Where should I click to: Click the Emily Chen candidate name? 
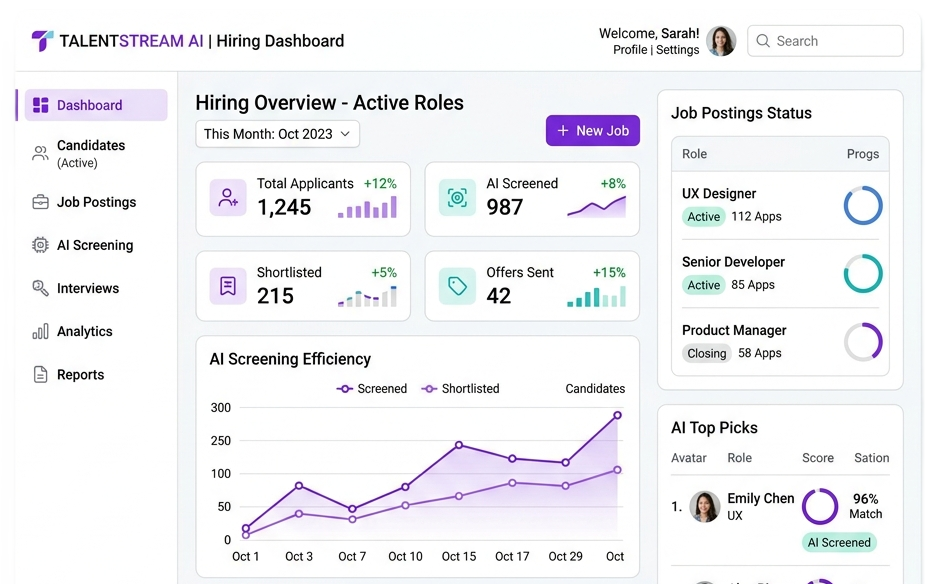pos(760,499)
